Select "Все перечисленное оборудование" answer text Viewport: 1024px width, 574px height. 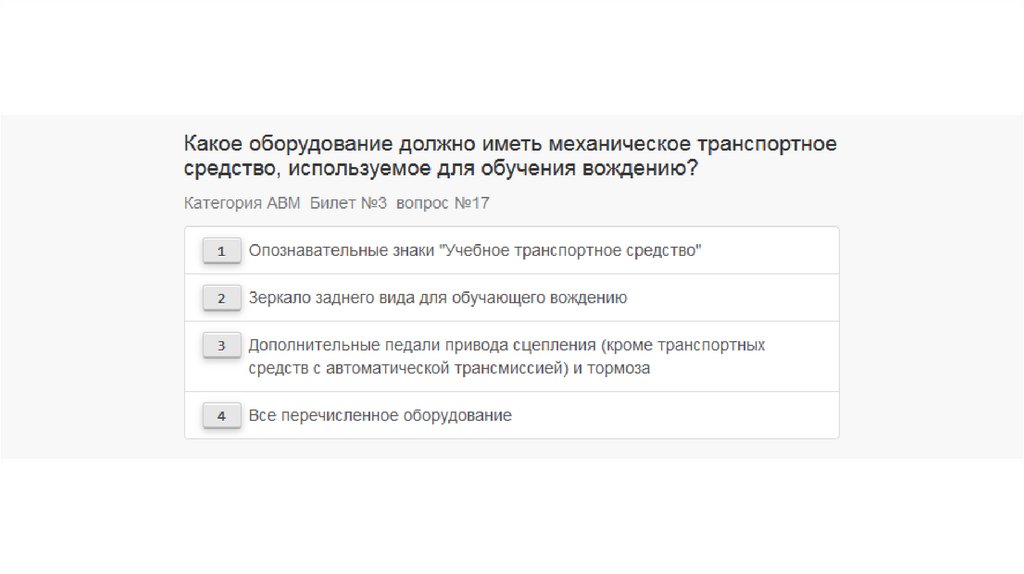[380, 415]
